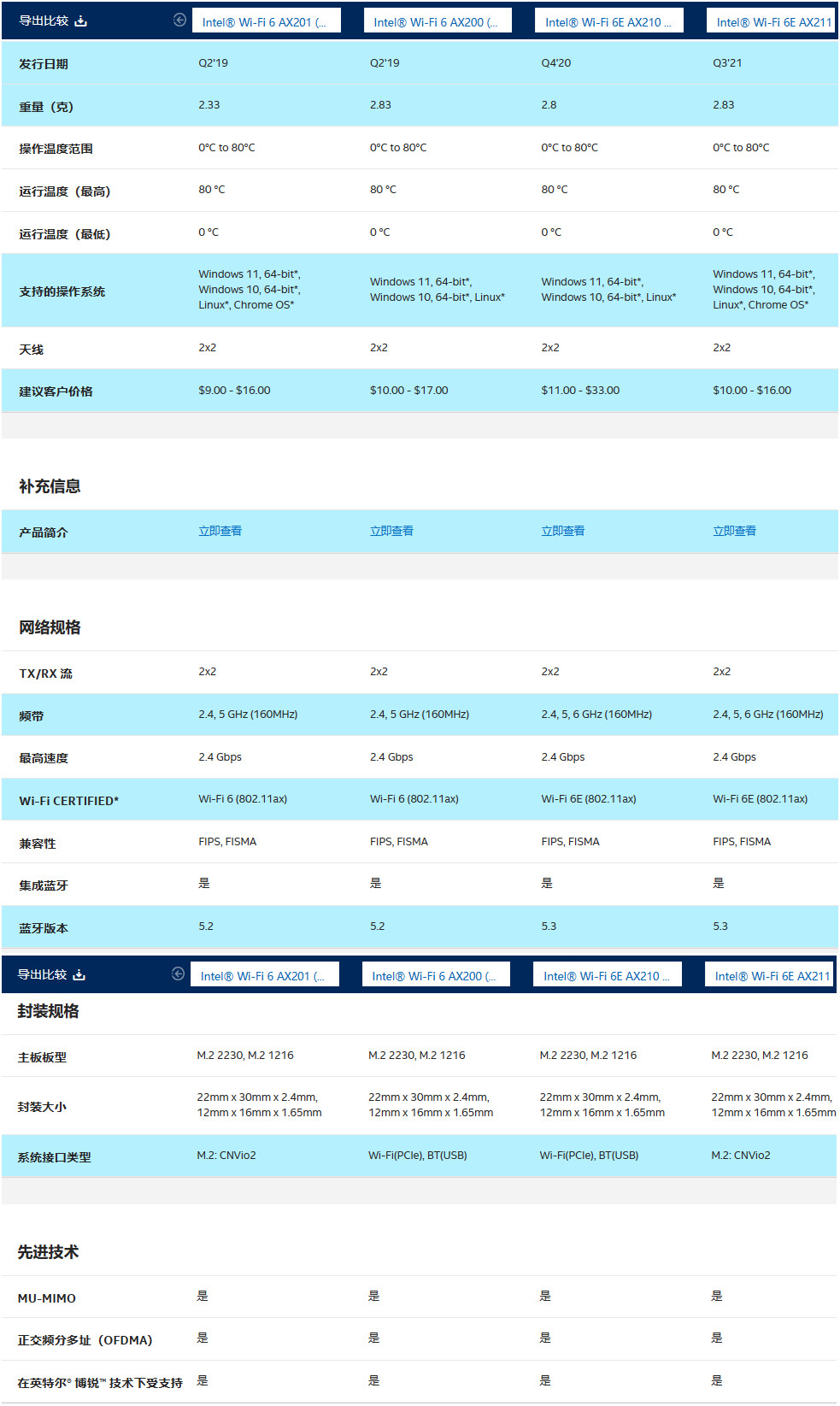Image resolution: width=840 pixels, height=1406 pixels.
Task: Click AX210's 2.4, 5, 6 GHz (160MHz) cell
Action: 596,715
